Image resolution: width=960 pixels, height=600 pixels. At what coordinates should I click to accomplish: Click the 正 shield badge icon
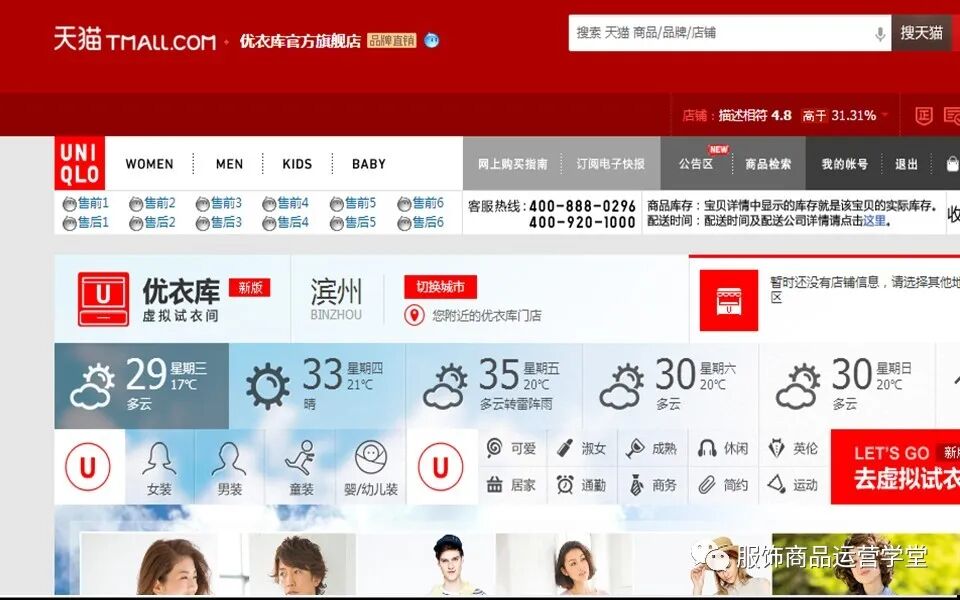[923, 115]
